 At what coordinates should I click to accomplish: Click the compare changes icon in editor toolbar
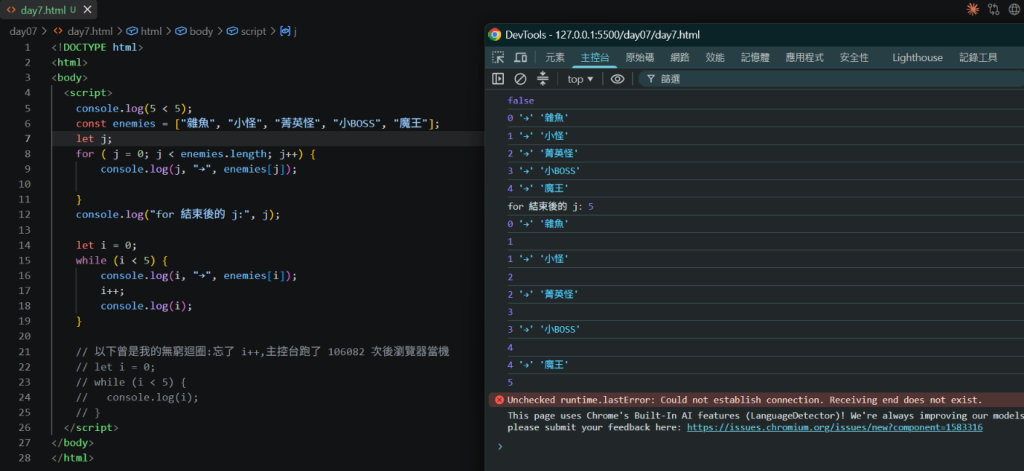pyautogui.click(x=994, y=9)
